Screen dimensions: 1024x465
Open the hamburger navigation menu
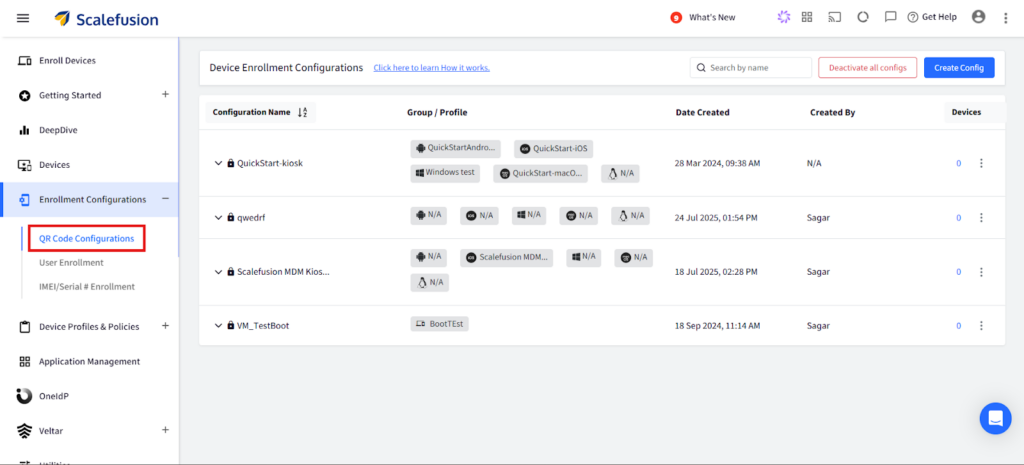(23, 18)
